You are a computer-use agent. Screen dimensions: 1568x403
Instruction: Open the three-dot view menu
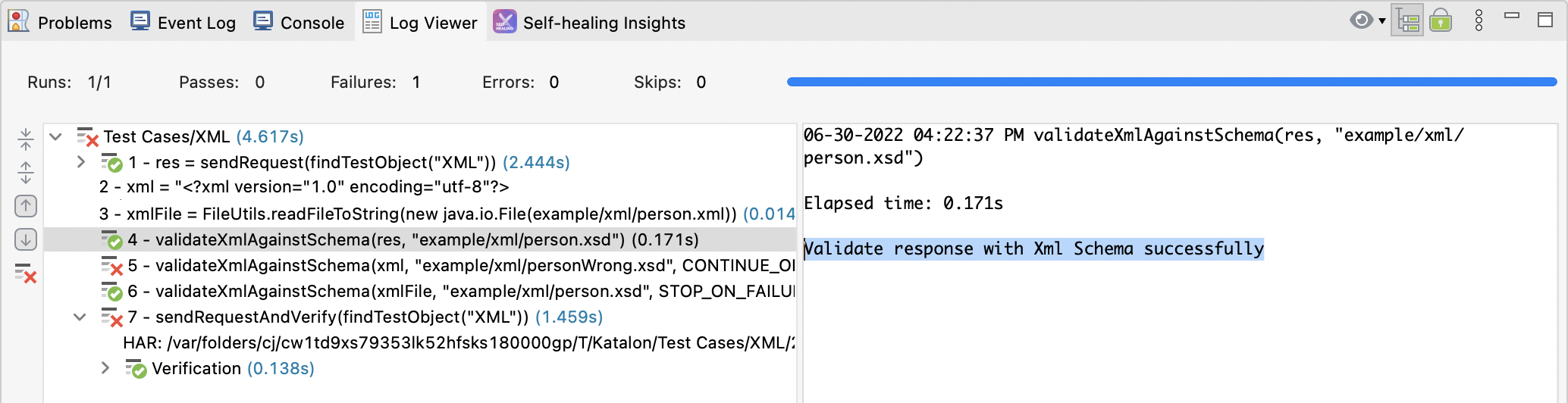coord(1479,20)
